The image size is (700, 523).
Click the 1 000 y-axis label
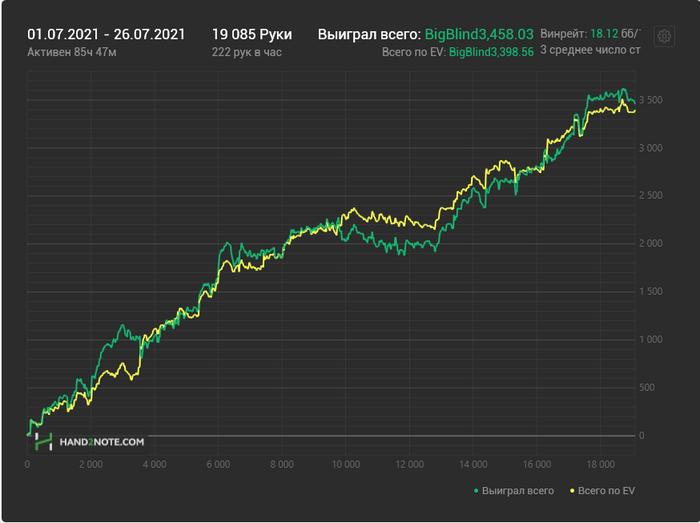pos(651,340)
